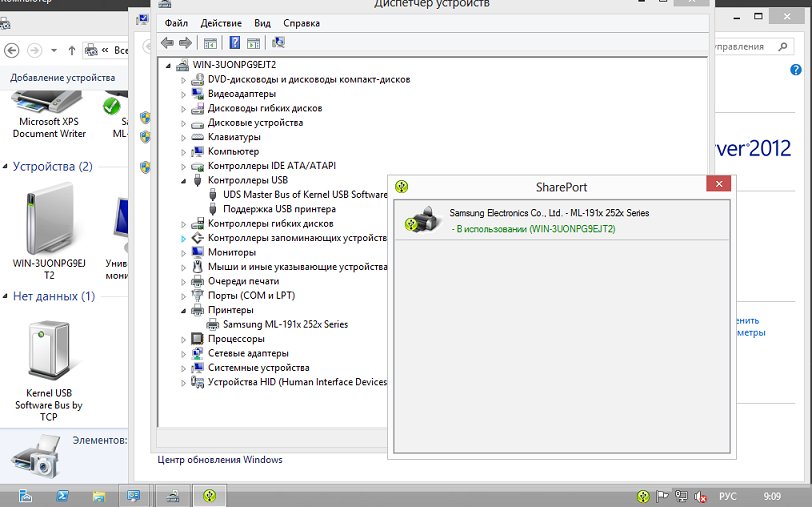Select the WIN-3UONPG9EJT2 device icon

49,219
